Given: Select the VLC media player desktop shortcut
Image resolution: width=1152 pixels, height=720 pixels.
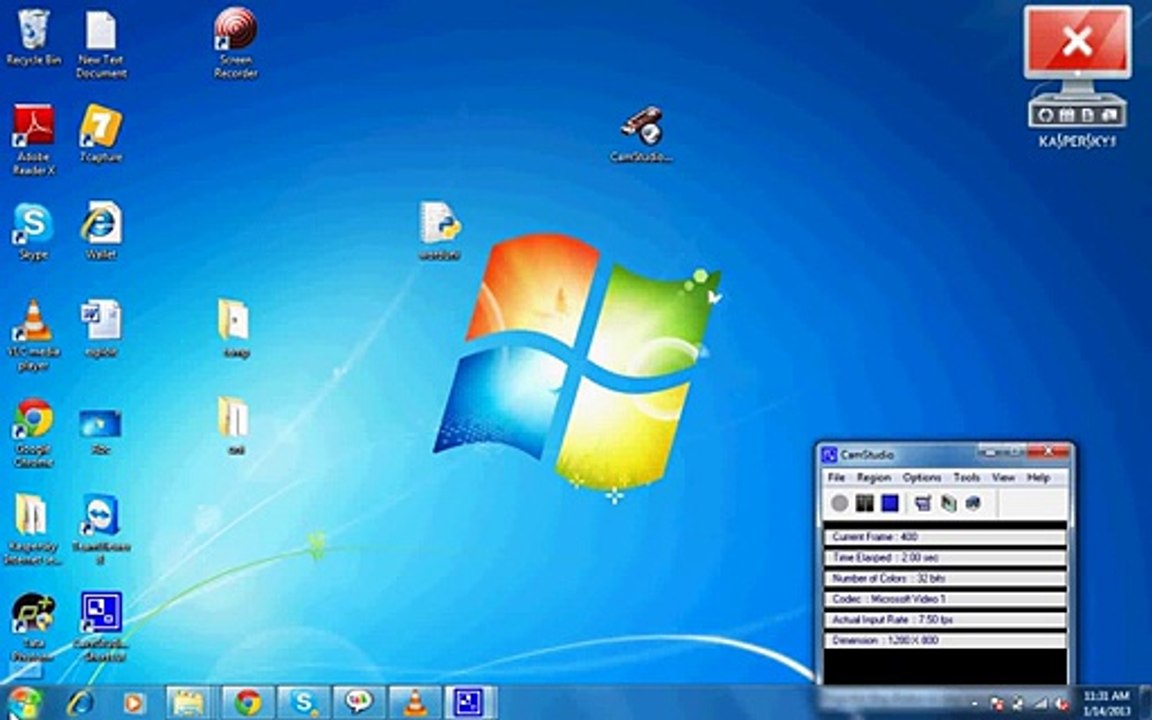Looking at the screenshot, I should pos(33,336).
